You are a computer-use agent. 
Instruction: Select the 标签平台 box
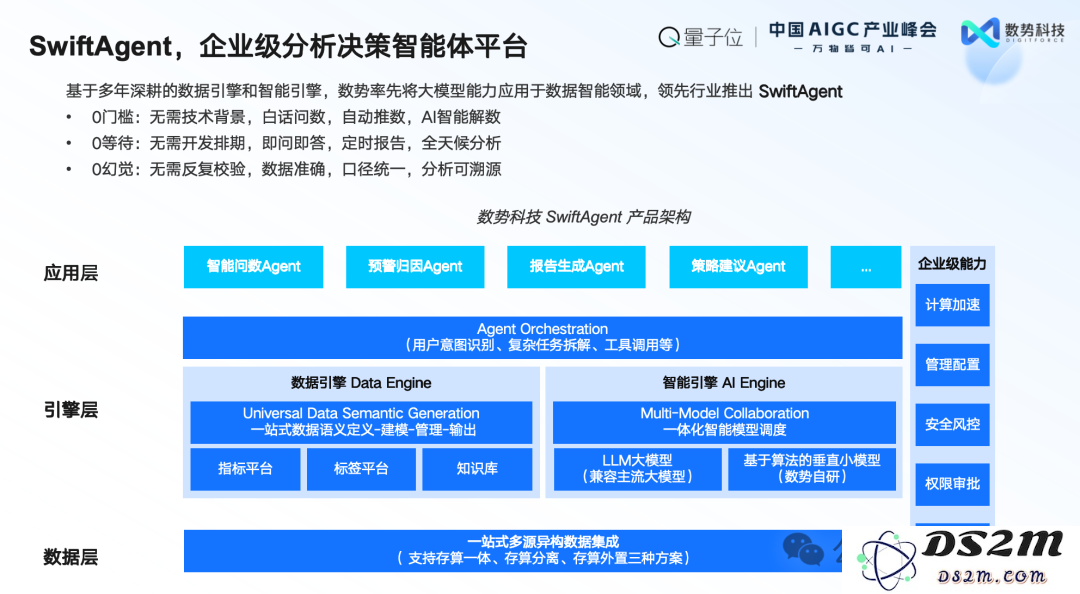click(x=361, y=469)
